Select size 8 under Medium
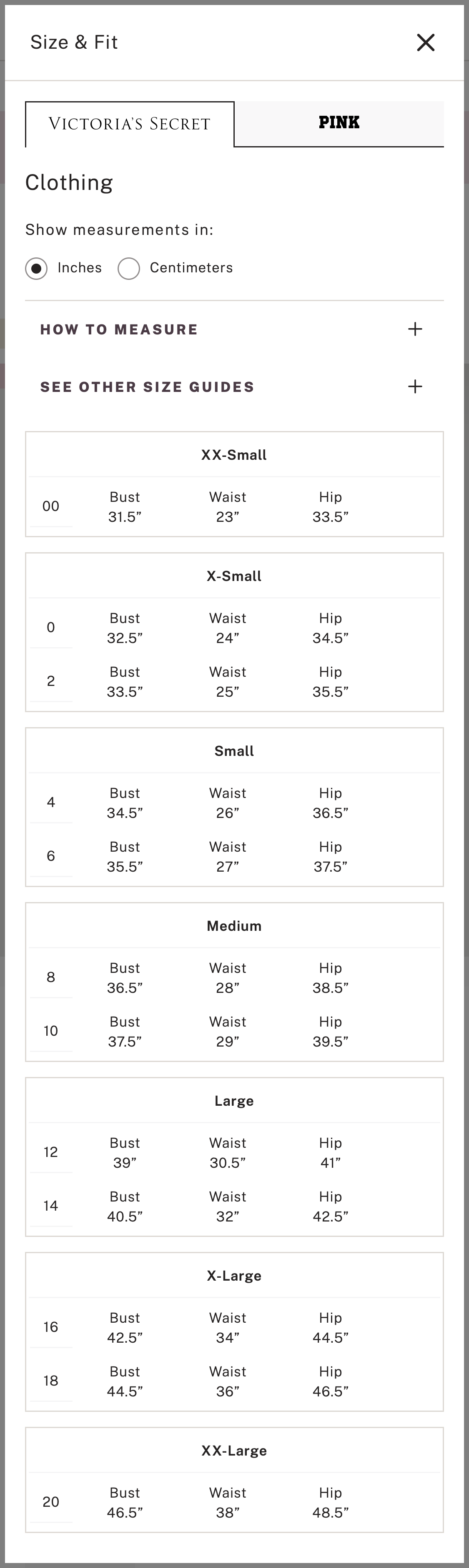Viewport: 469px width, 1568px height. [51, 977]
